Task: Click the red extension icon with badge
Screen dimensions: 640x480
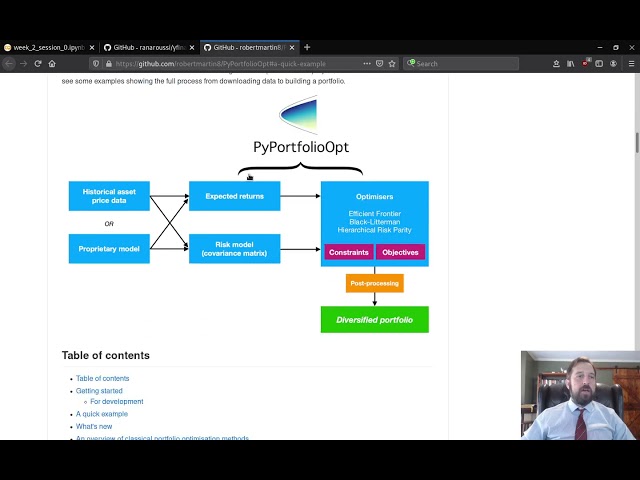Action: click(586, 63)
